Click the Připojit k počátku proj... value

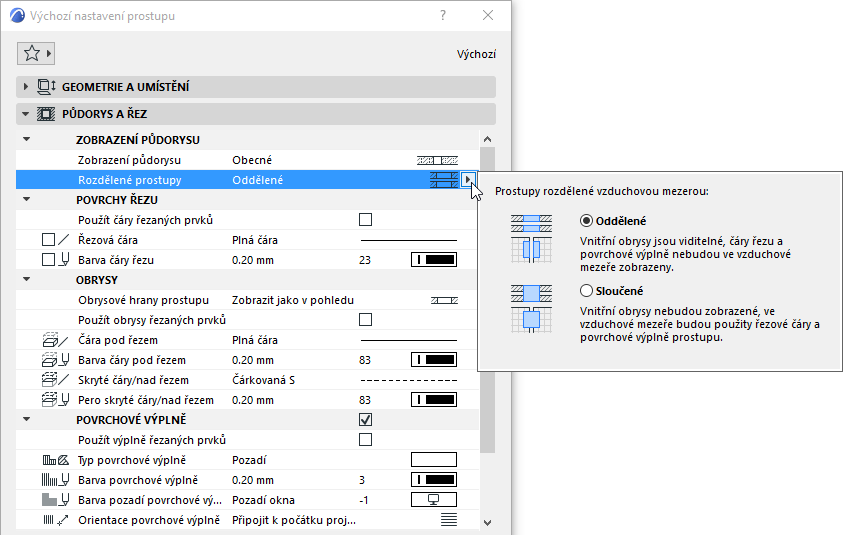point(294,520)
